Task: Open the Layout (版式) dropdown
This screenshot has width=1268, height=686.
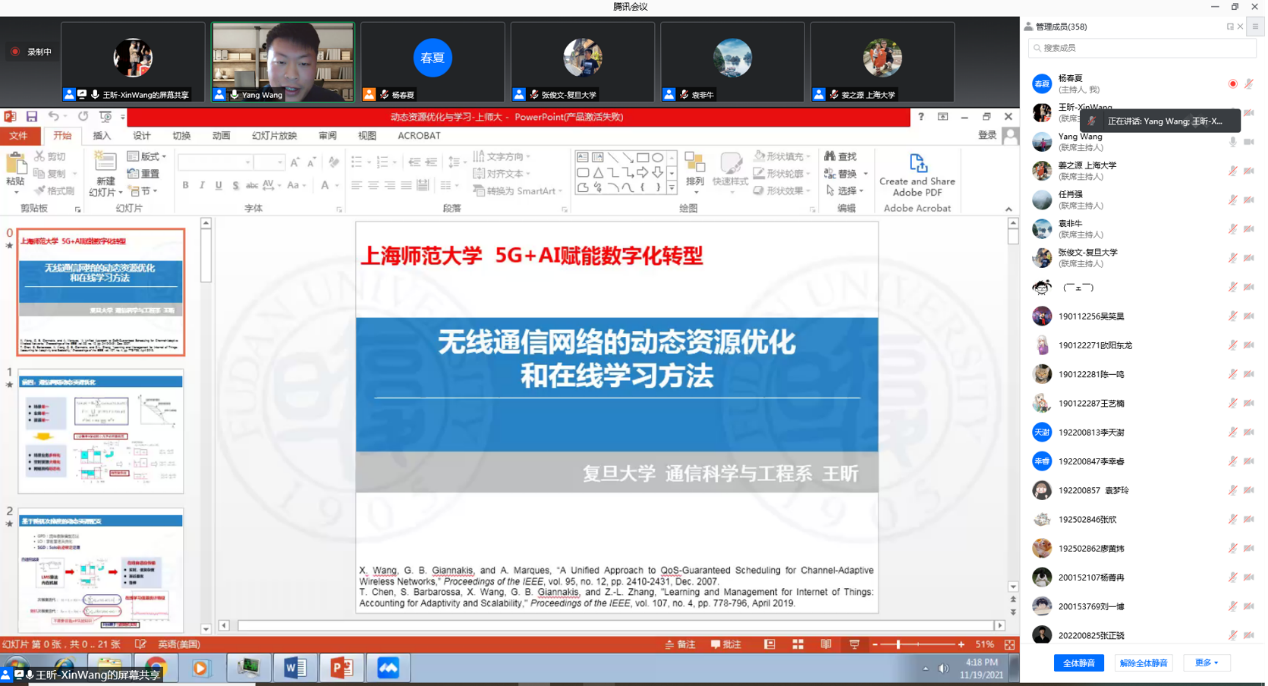Action: click(x=148, y=156)
